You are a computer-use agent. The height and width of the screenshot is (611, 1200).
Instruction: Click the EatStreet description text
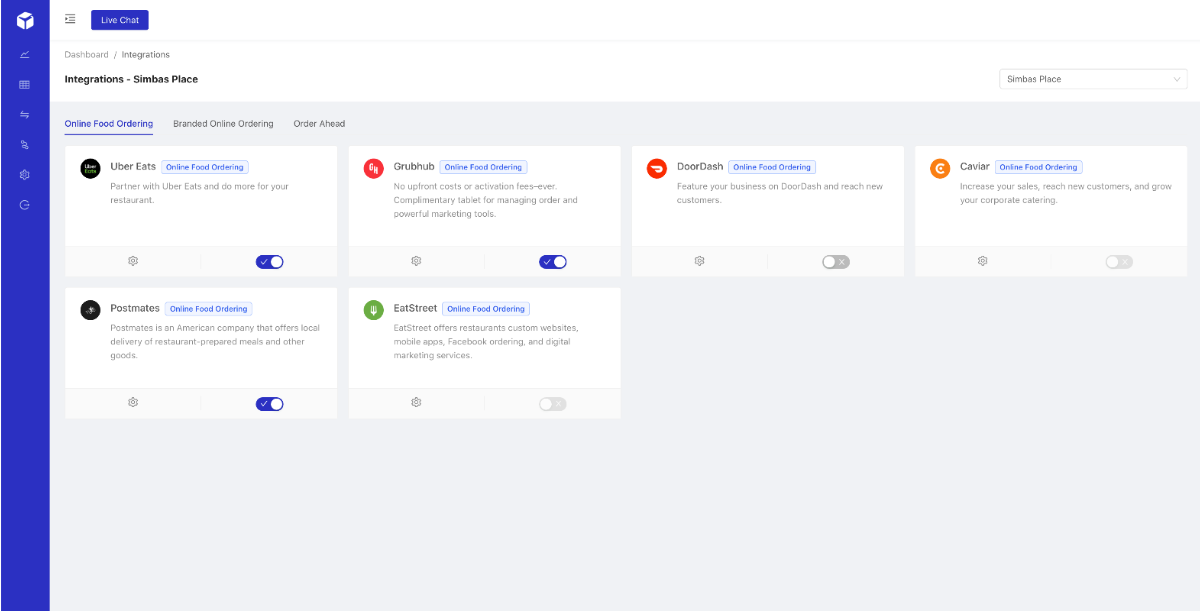[x=486, y=341]
